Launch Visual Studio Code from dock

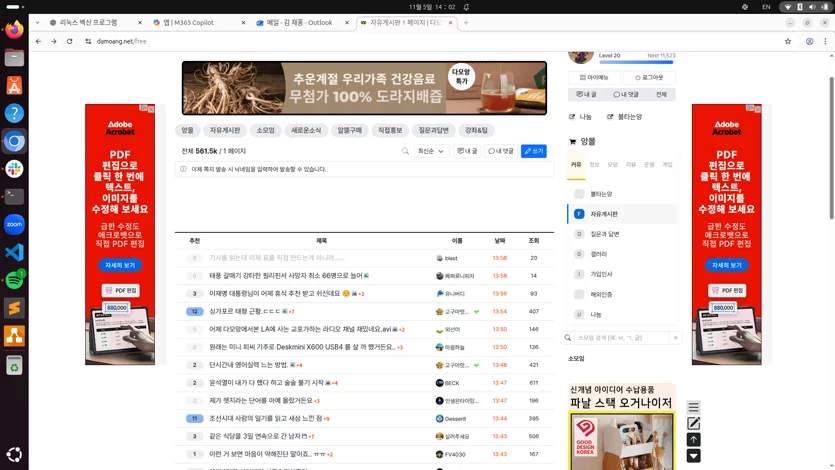pos(14,252)
